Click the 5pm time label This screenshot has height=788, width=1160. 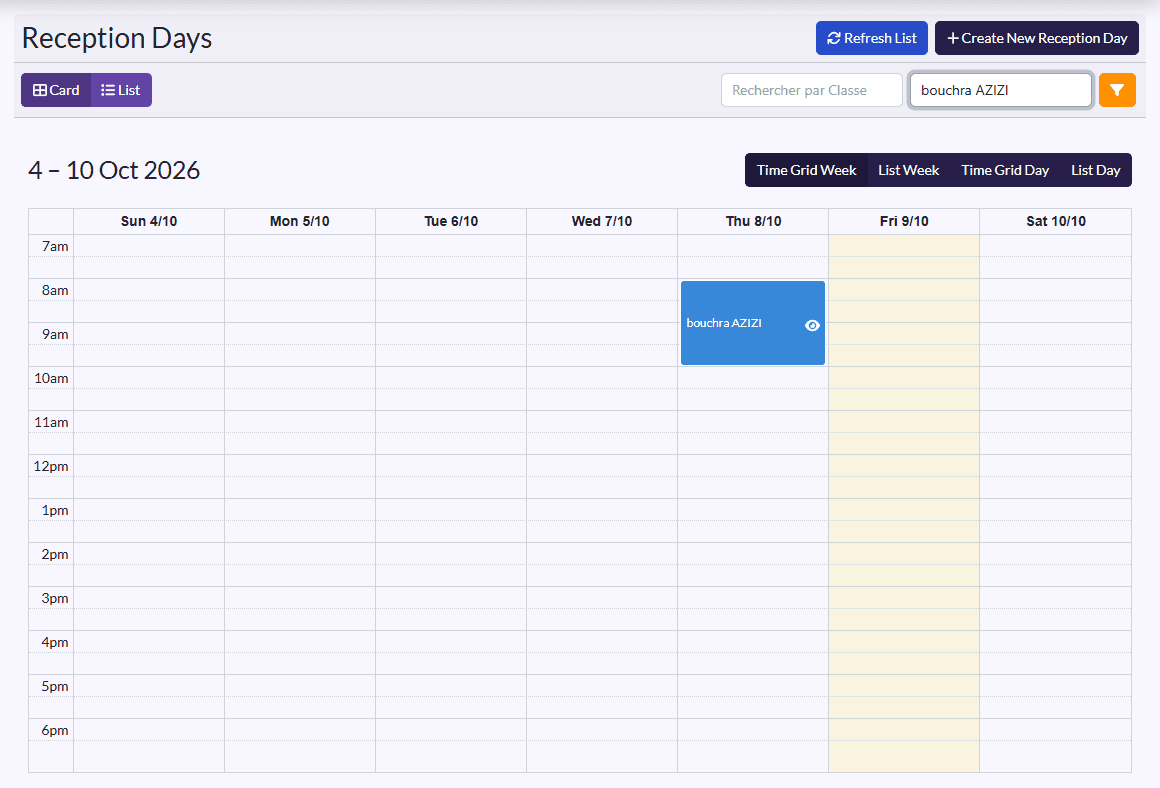click(x=55, y=687)
